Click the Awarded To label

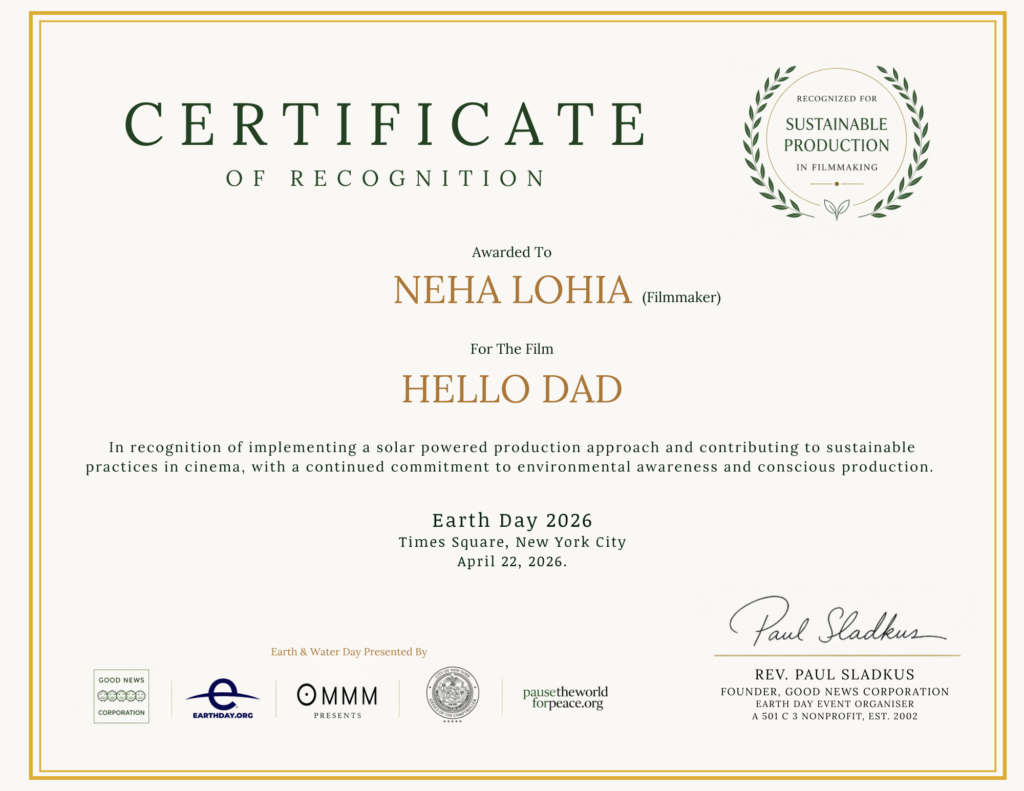(512, 252)
